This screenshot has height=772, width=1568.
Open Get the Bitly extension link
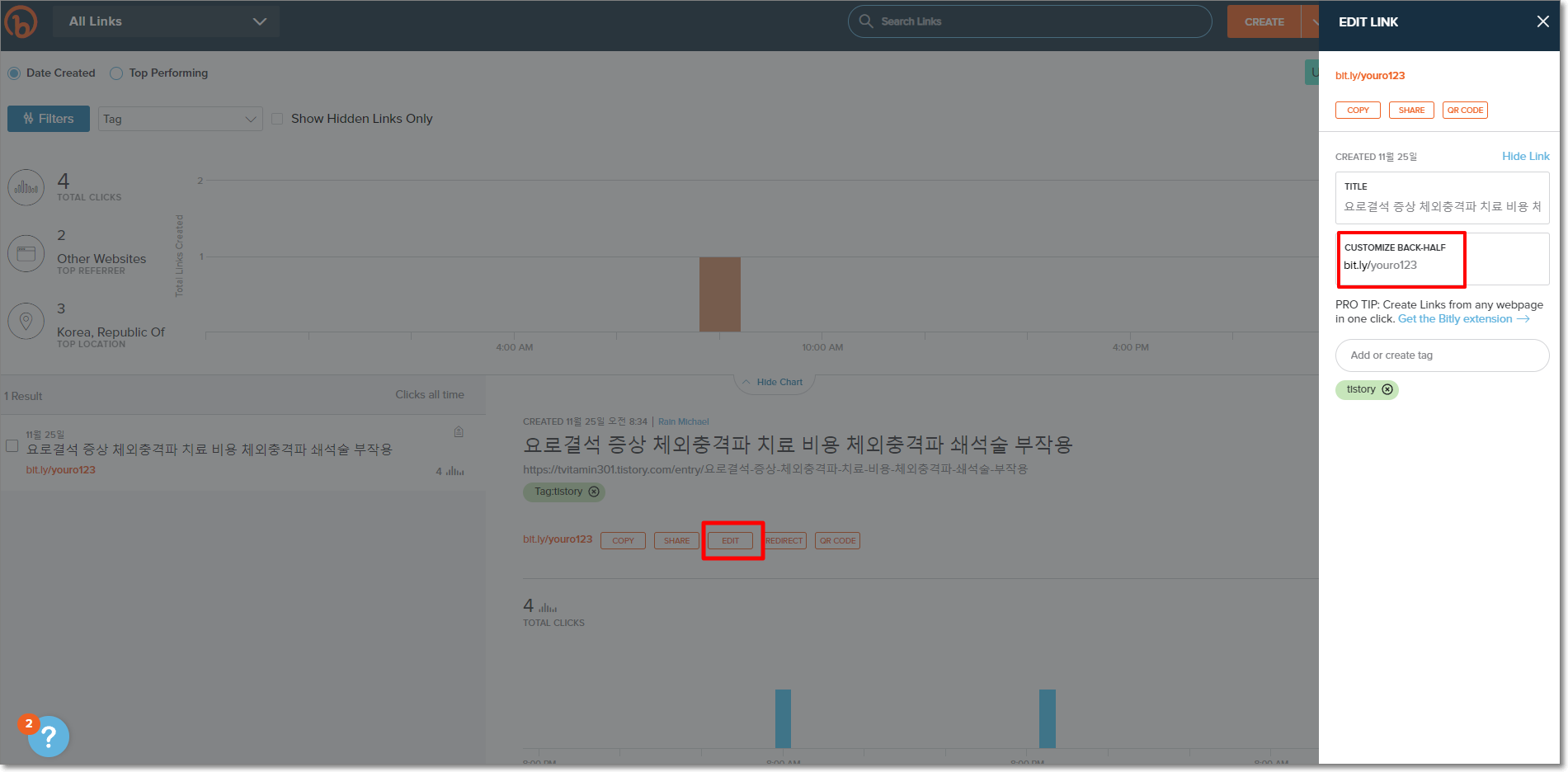pos(1464,319)
